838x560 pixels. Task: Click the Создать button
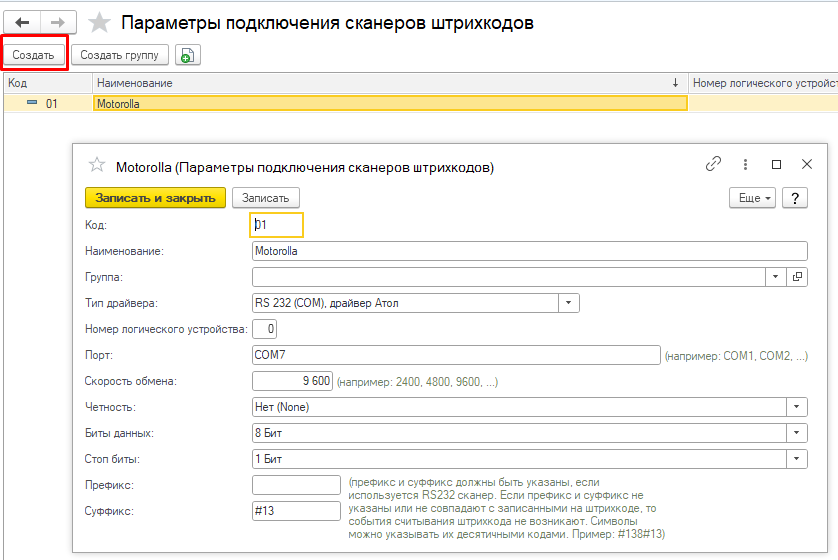pyautogui.click(x=33, y=55)
